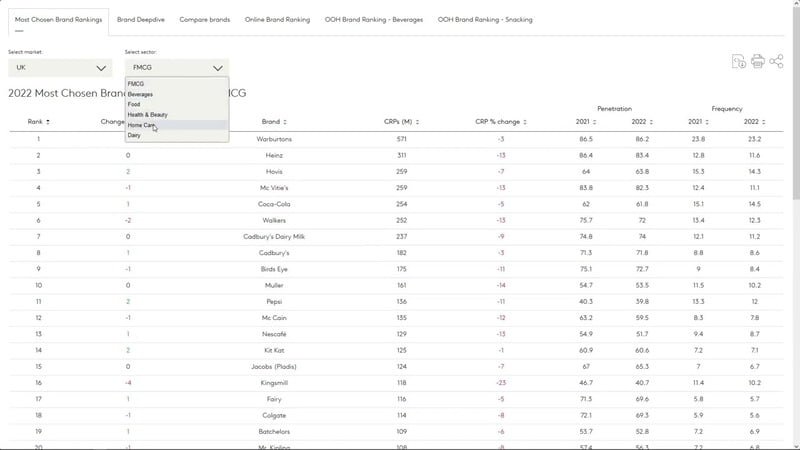The image size is (800, 450).
Task: Go to Online Brand Ranking tab
Action: [277, 19]
